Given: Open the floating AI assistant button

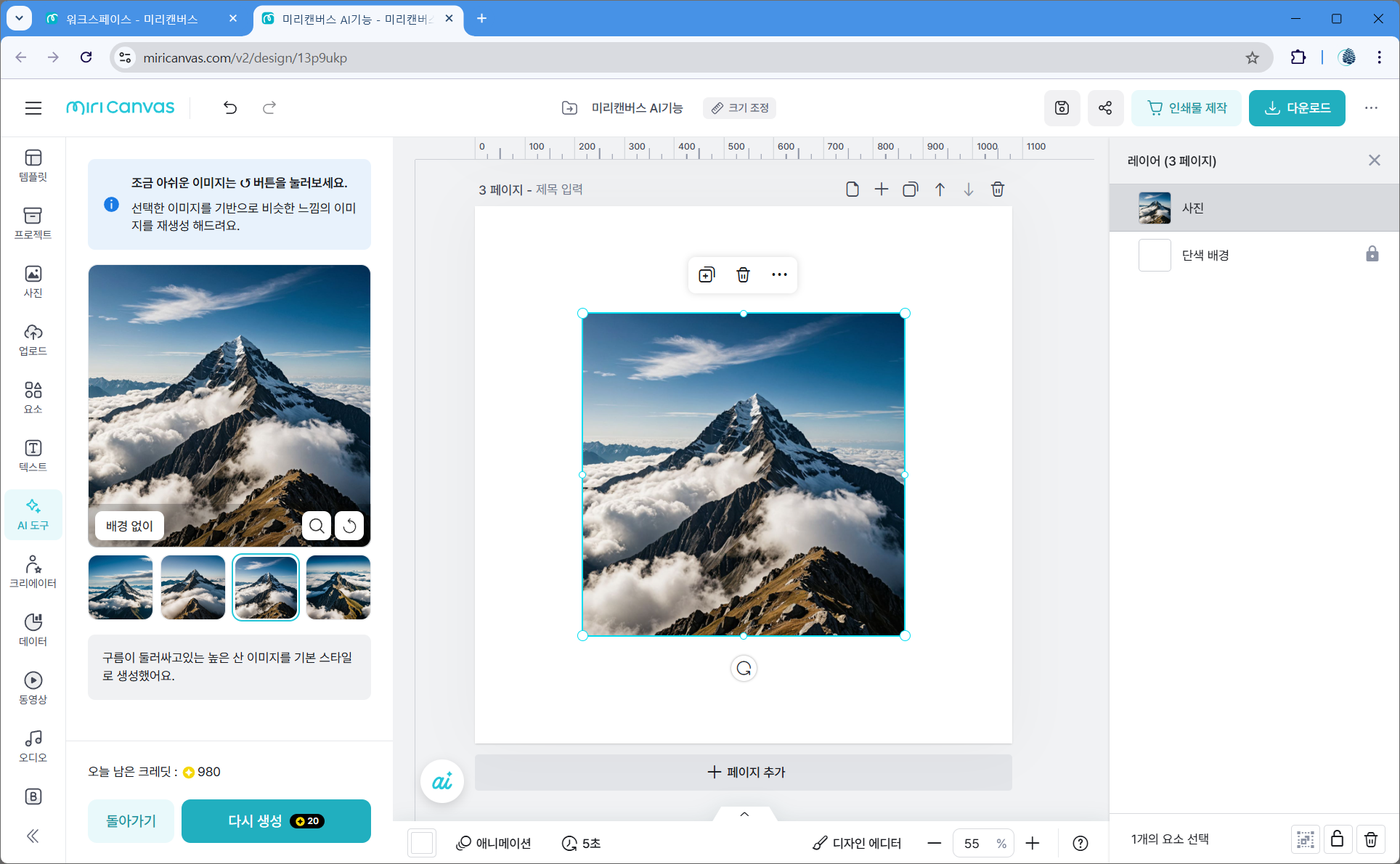Looking at the screenshot, I should pos(441,781).
